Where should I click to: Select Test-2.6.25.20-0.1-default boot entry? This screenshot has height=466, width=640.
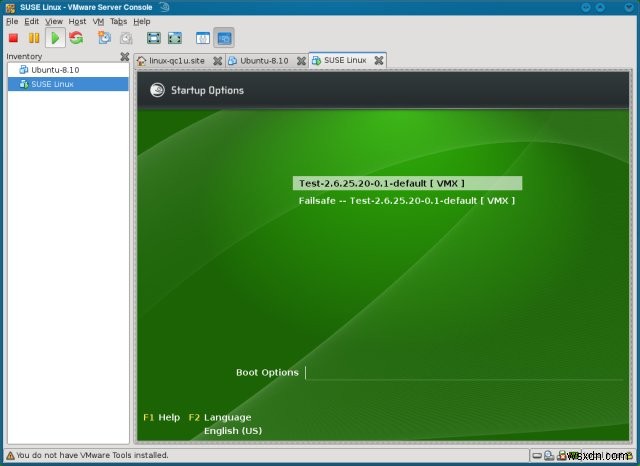tap(407, 183)
